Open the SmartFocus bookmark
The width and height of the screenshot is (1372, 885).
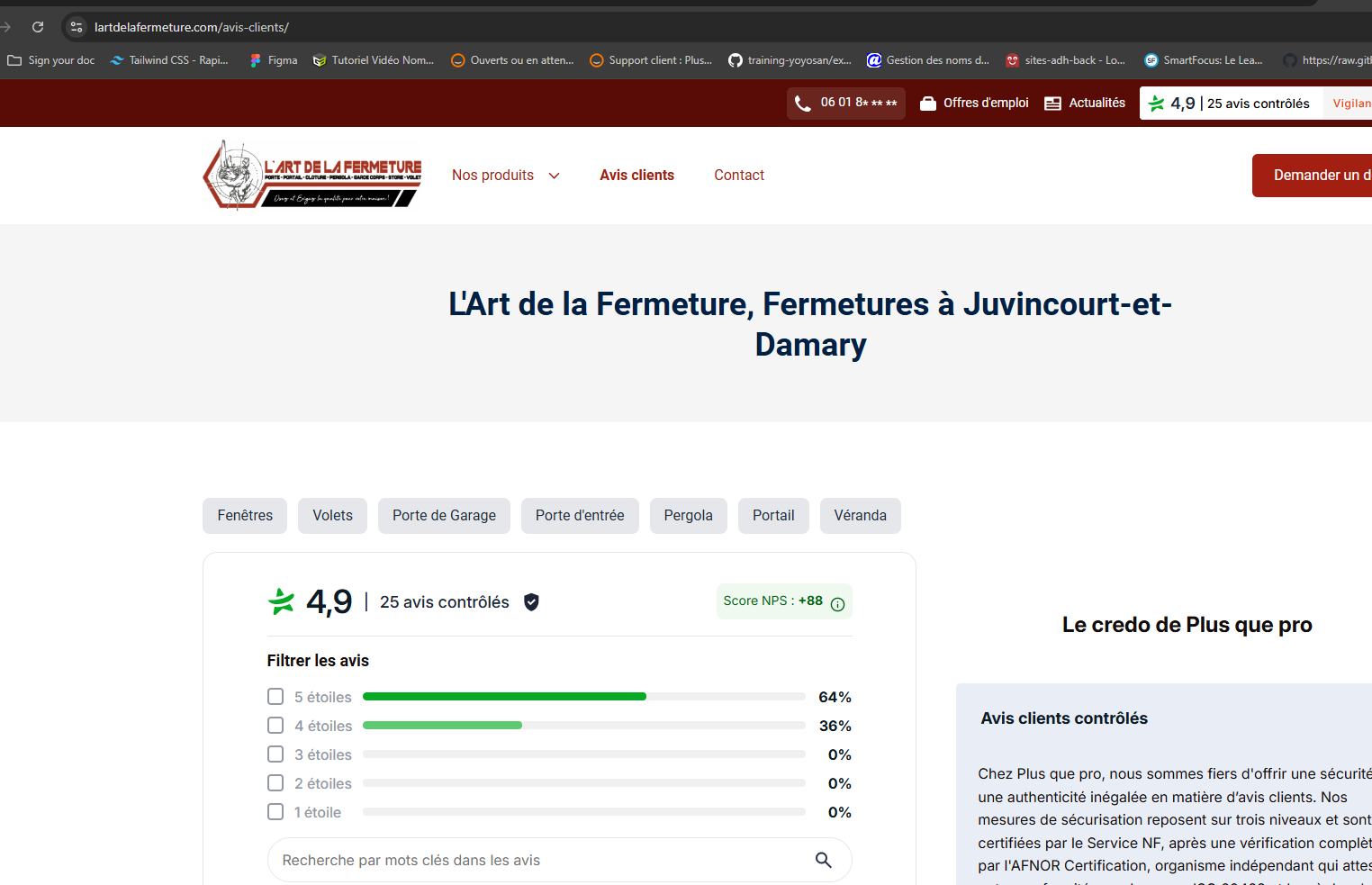coord(1204,60)
